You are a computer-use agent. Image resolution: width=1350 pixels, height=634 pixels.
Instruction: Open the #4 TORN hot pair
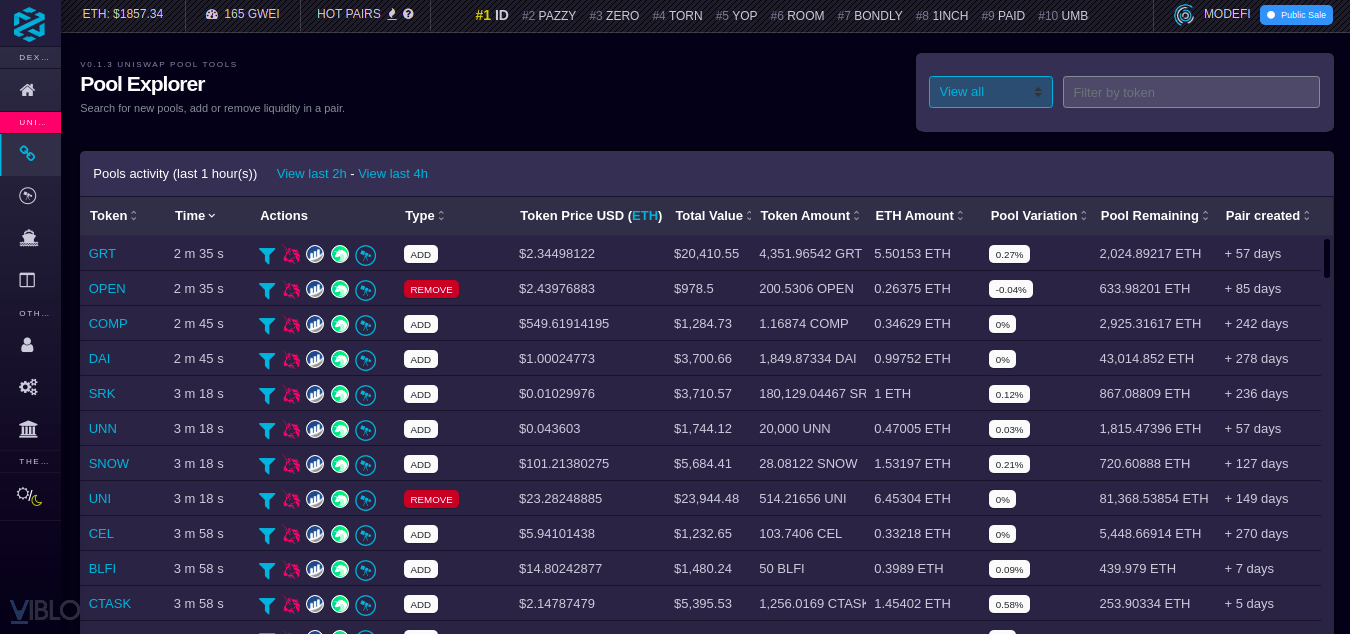[677, 15]
